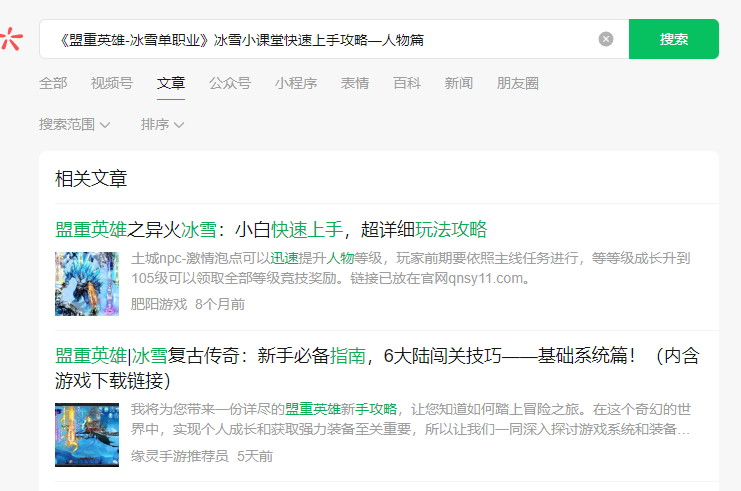Expand the 搜索范围 dropdown
741x491 pixels.
tap(75, 125)
